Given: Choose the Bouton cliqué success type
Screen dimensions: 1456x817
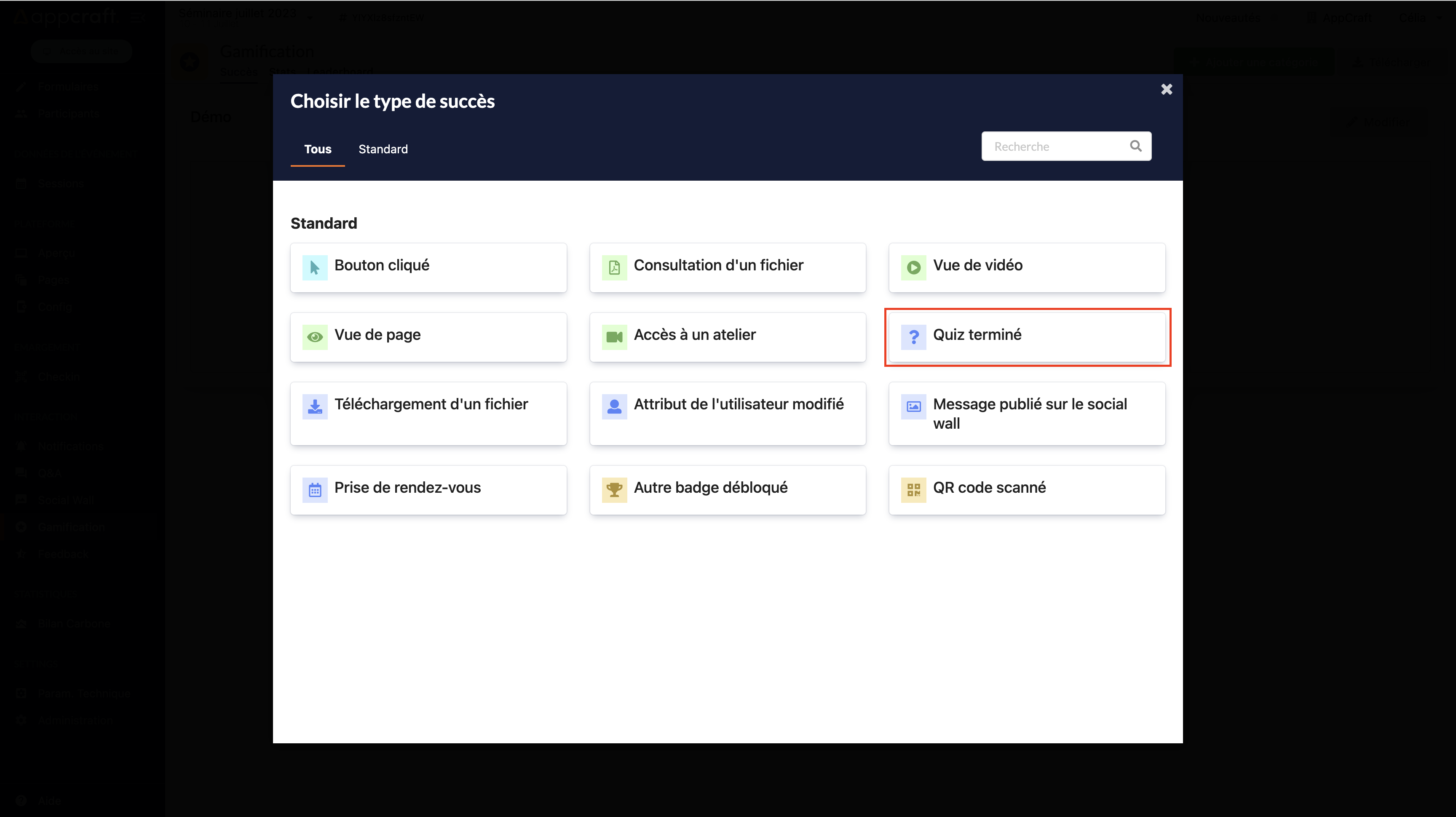Looking at the screenshot, I should click(x=428, y=268).
